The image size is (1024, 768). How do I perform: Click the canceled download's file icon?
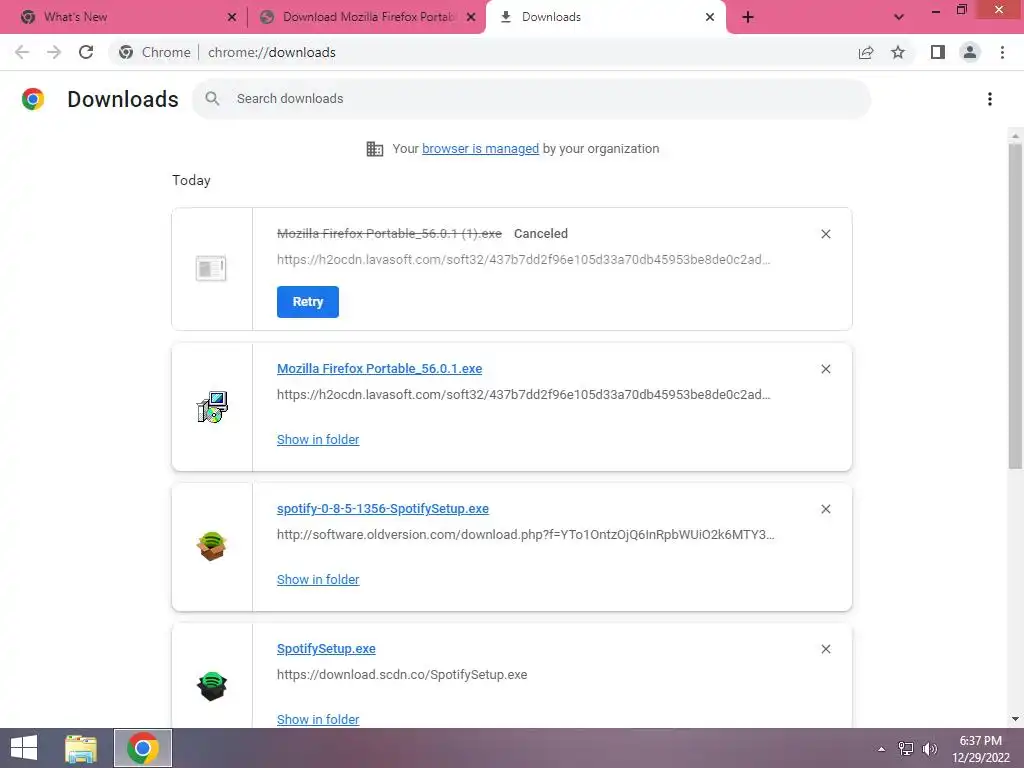point(211,268)
